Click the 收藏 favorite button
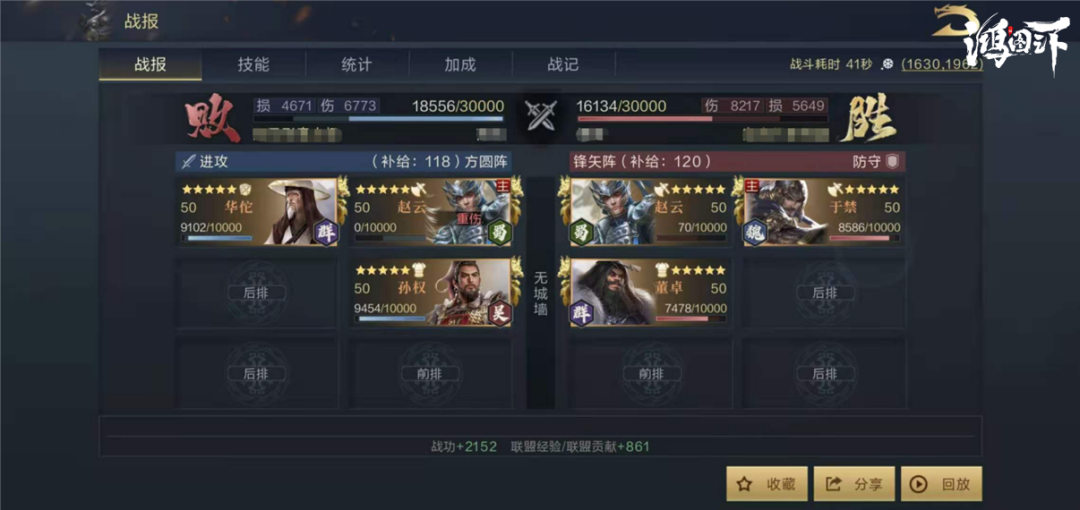The image size is (1080, 510). (x=767, y=484)
